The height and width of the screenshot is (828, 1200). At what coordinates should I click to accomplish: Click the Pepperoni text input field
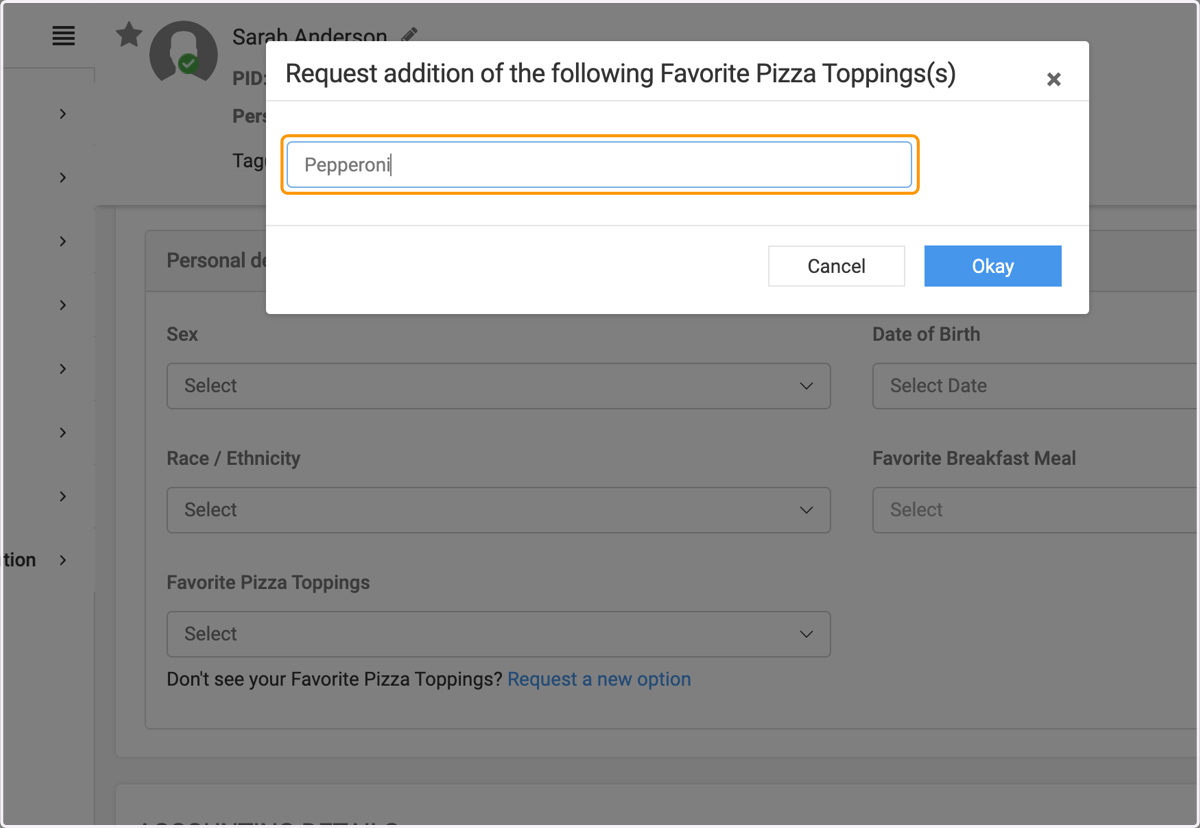(x=599, y=165)
